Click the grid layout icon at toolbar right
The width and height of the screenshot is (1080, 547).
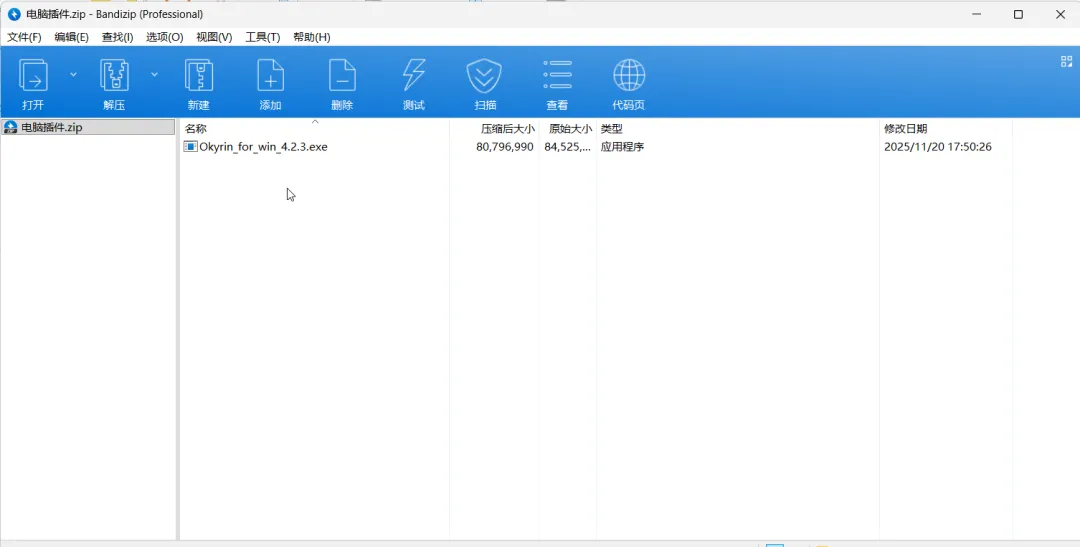pos(1066,61)
